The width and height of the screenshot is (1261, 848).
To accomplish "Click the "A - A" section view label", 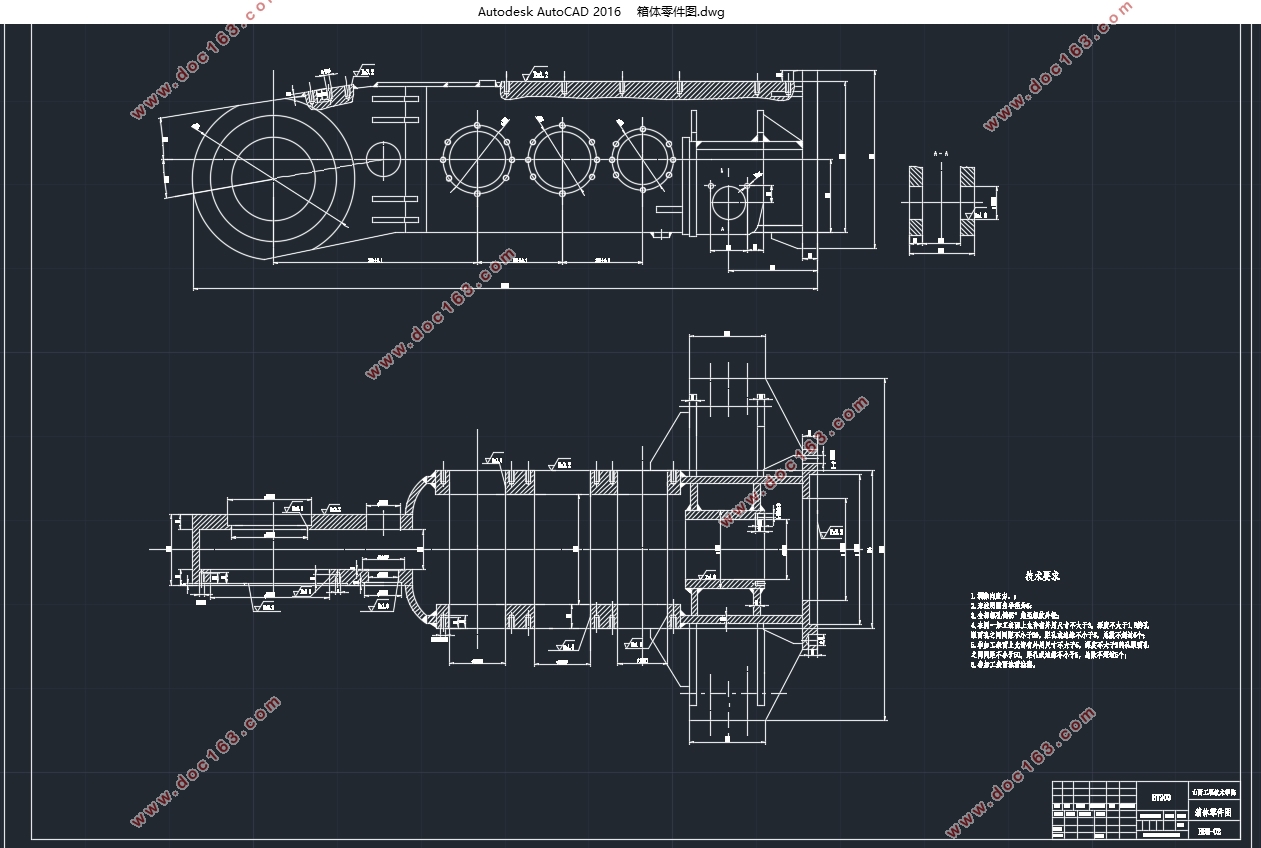I will click(941, 153).
